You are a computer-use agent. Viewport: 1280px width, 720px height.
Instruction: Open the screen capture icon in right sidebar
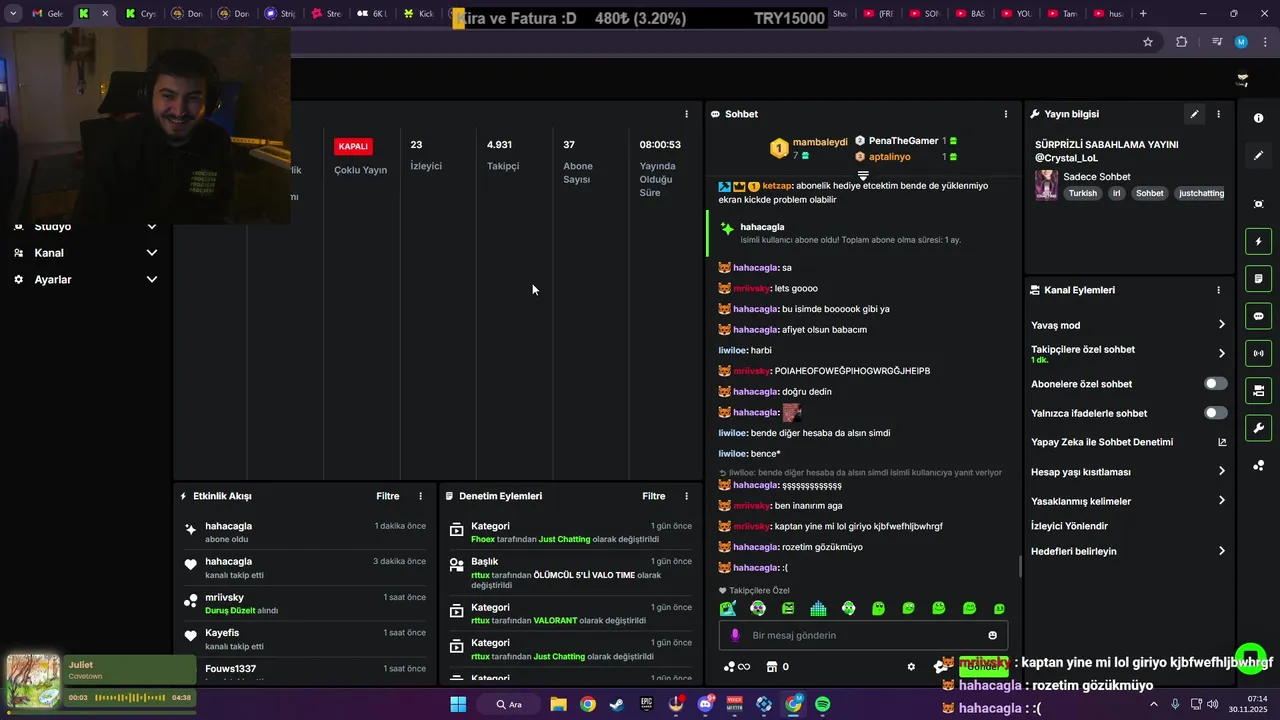(1258, 204)
